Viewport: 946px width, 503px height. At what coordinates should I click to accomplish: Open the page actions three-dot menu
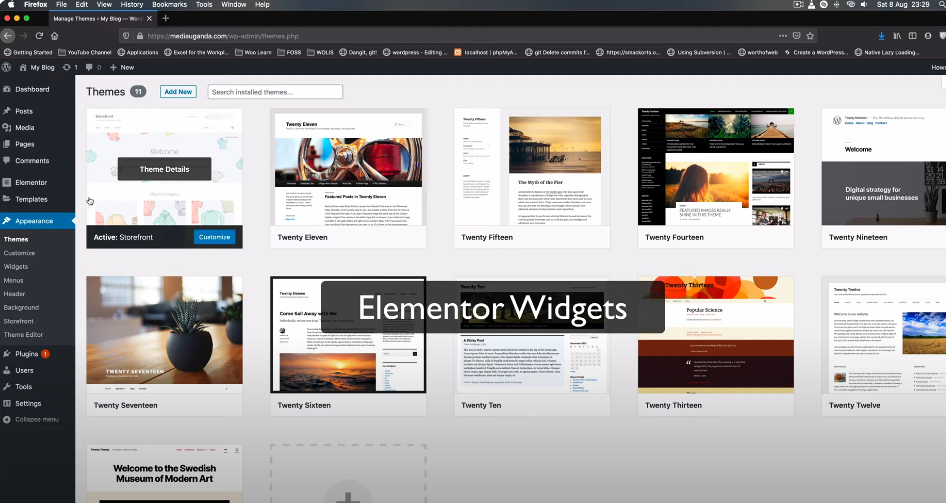pos(783,36)
